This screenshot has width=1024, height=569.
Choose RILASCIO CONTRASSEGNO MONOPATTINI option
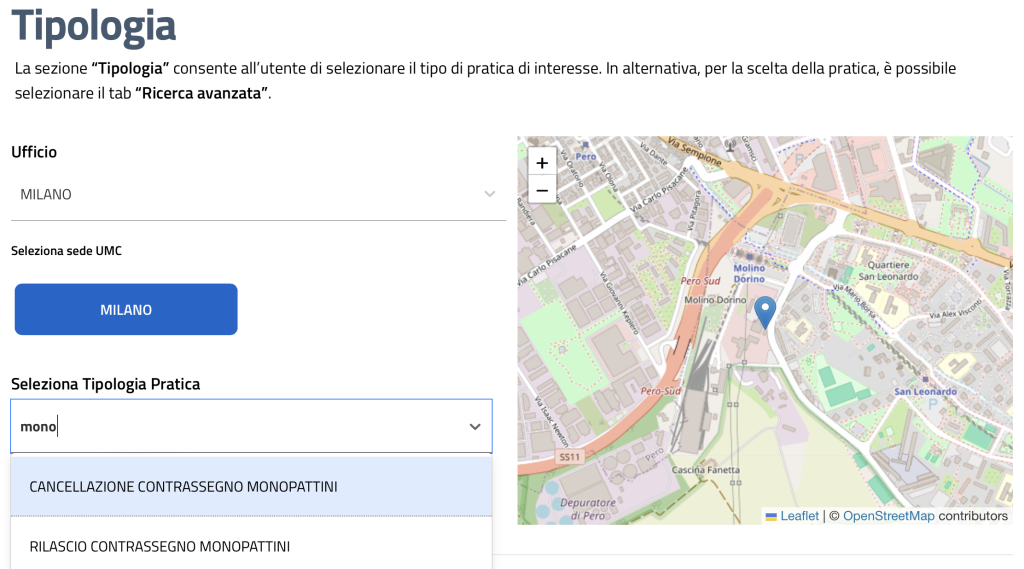click(251, 546)
